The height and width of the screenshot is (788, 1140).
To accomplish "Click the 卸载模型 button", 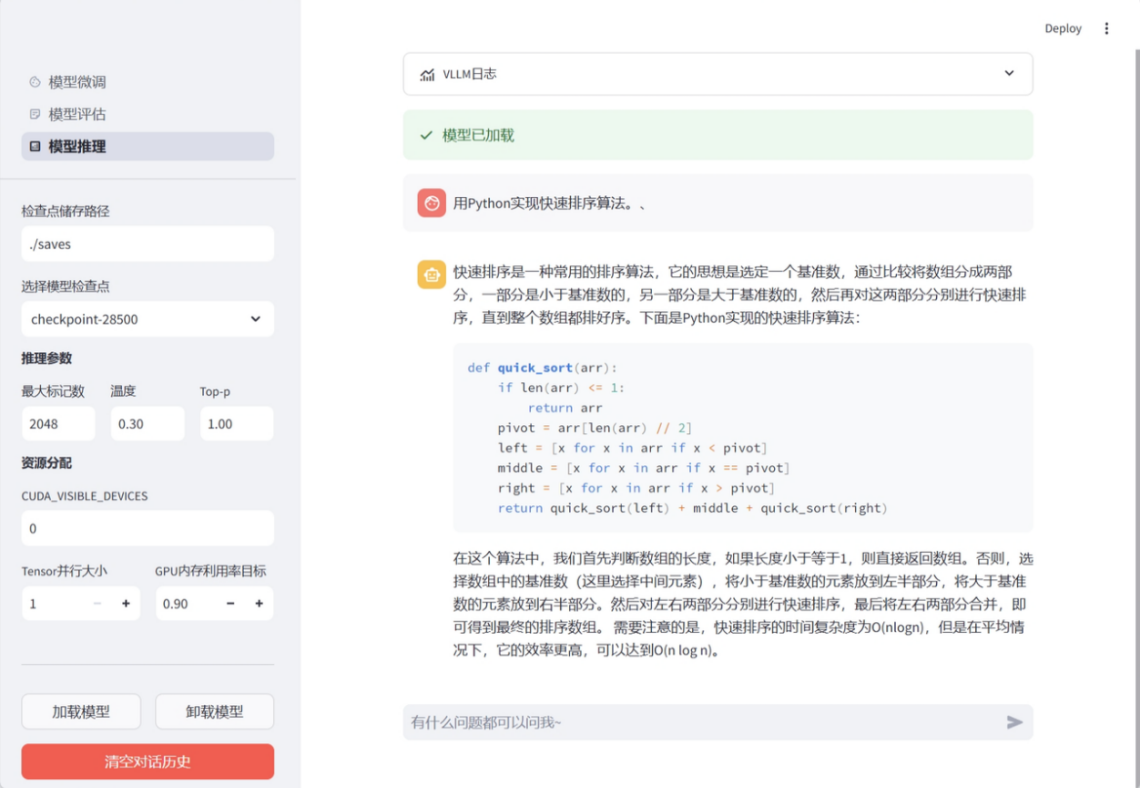I will (x=214, y=712).
